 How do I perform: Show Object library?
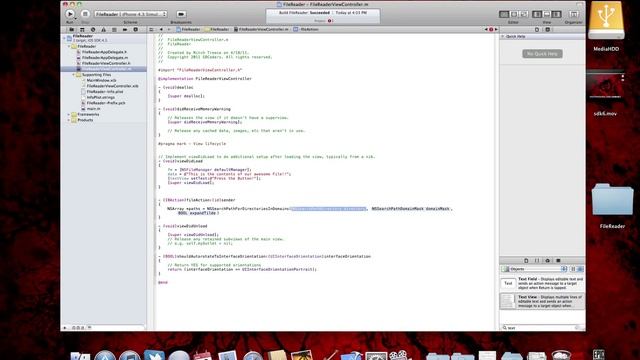point(547,260)
